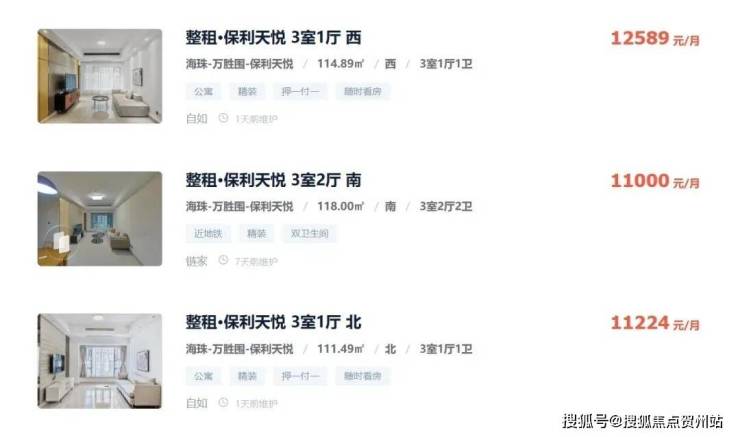Open the 11000 yuan listing thumbnail photo
The image size is (740, 437).
click(x=100, y=218)
